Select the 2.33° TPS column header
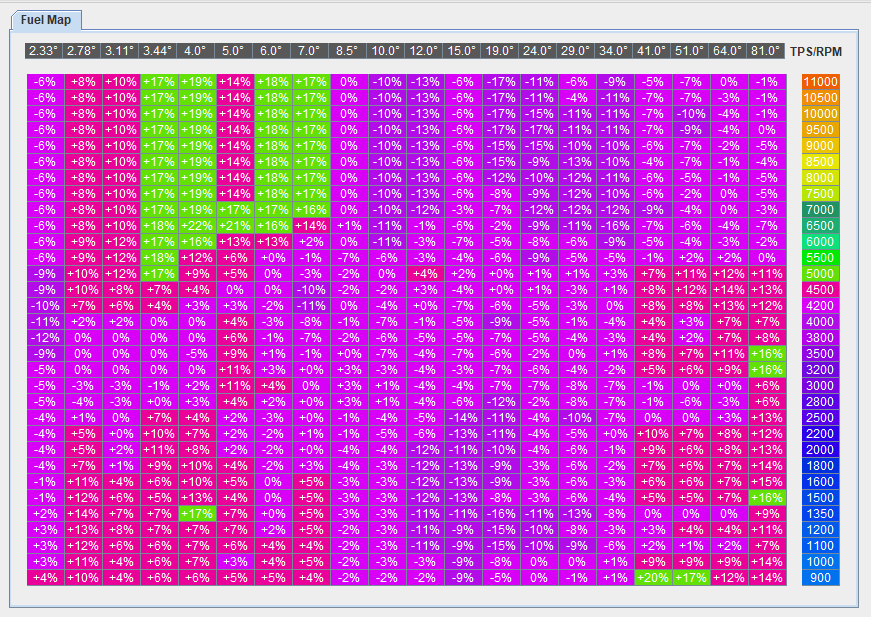The image size is (871, 617). [44, 51]
